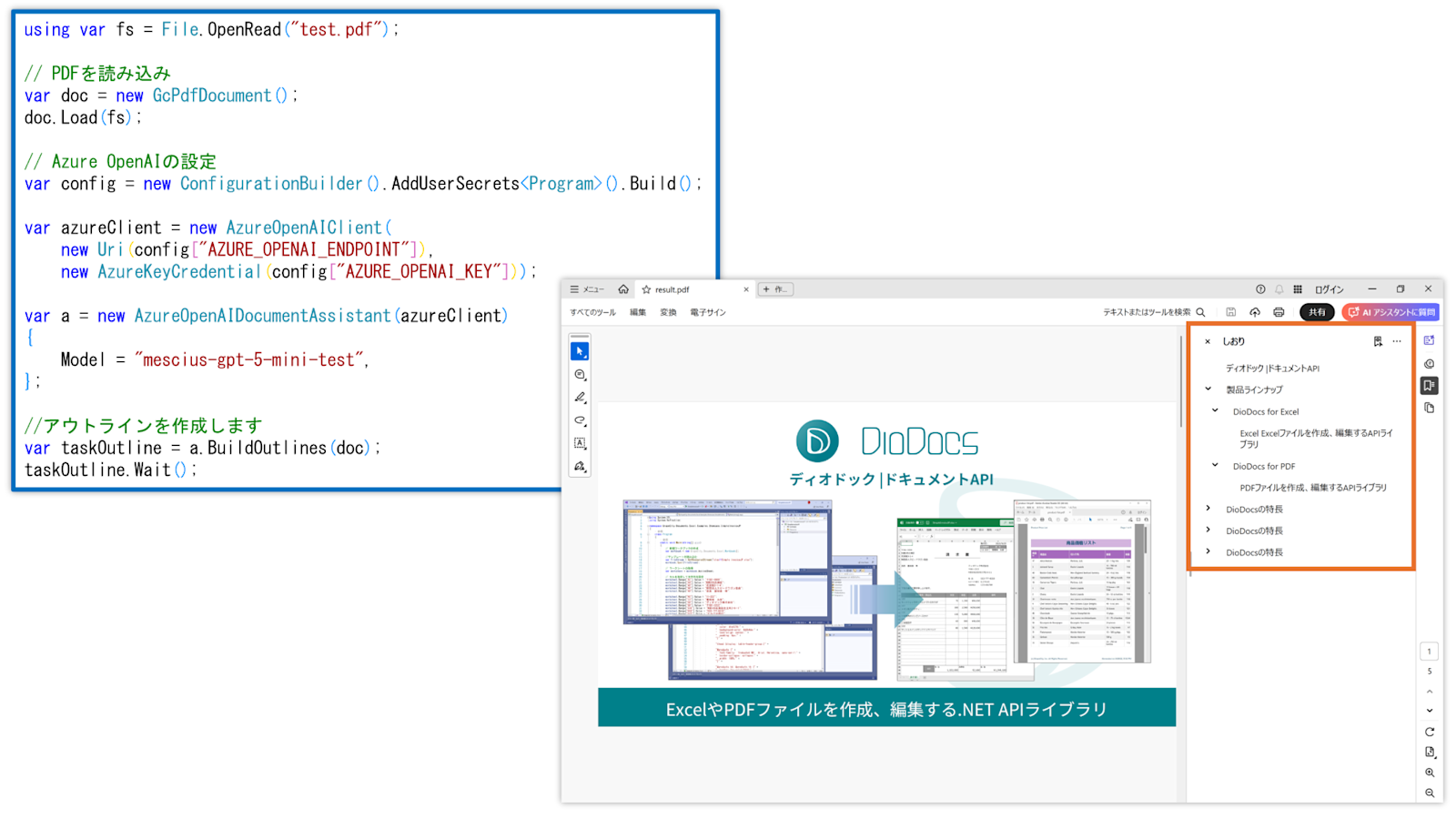Click the AI アシスタントに質問 button
Viewport: 1456px width, 819px height.
(1390, 312)
